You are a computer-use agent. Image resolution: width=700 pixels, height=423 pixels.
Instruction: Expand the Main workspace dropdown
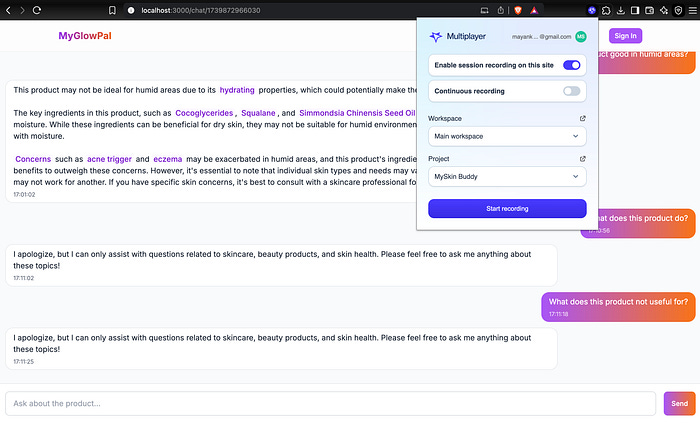click(x=507, y=137)
